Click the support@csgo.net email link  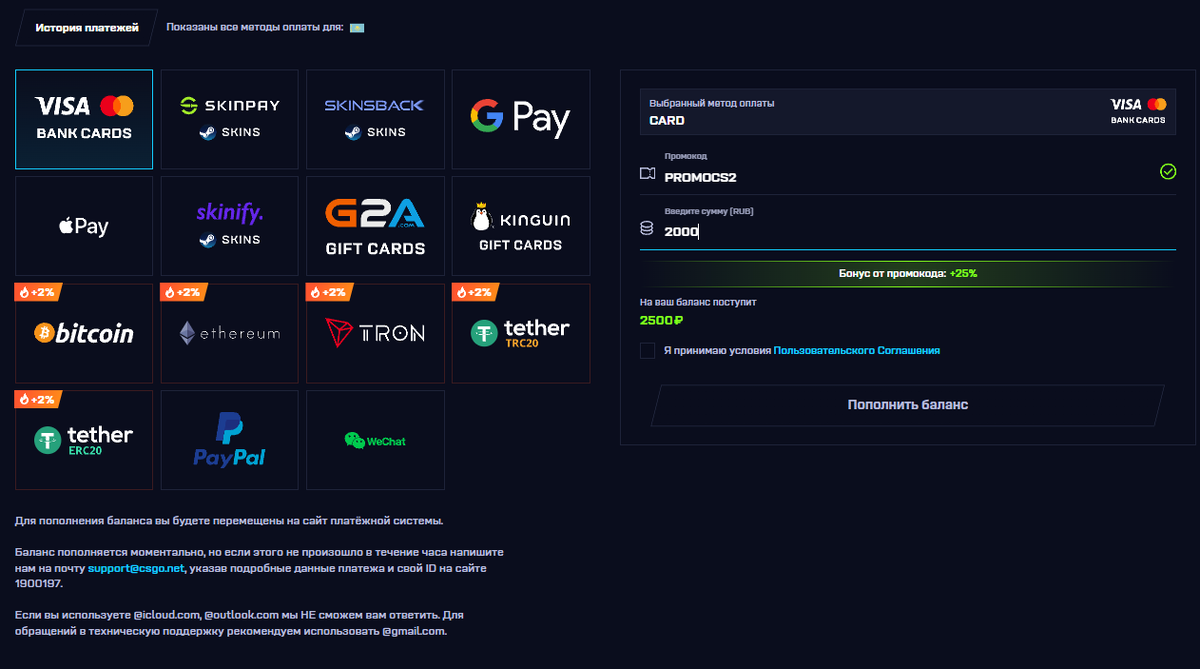[136, 568]
